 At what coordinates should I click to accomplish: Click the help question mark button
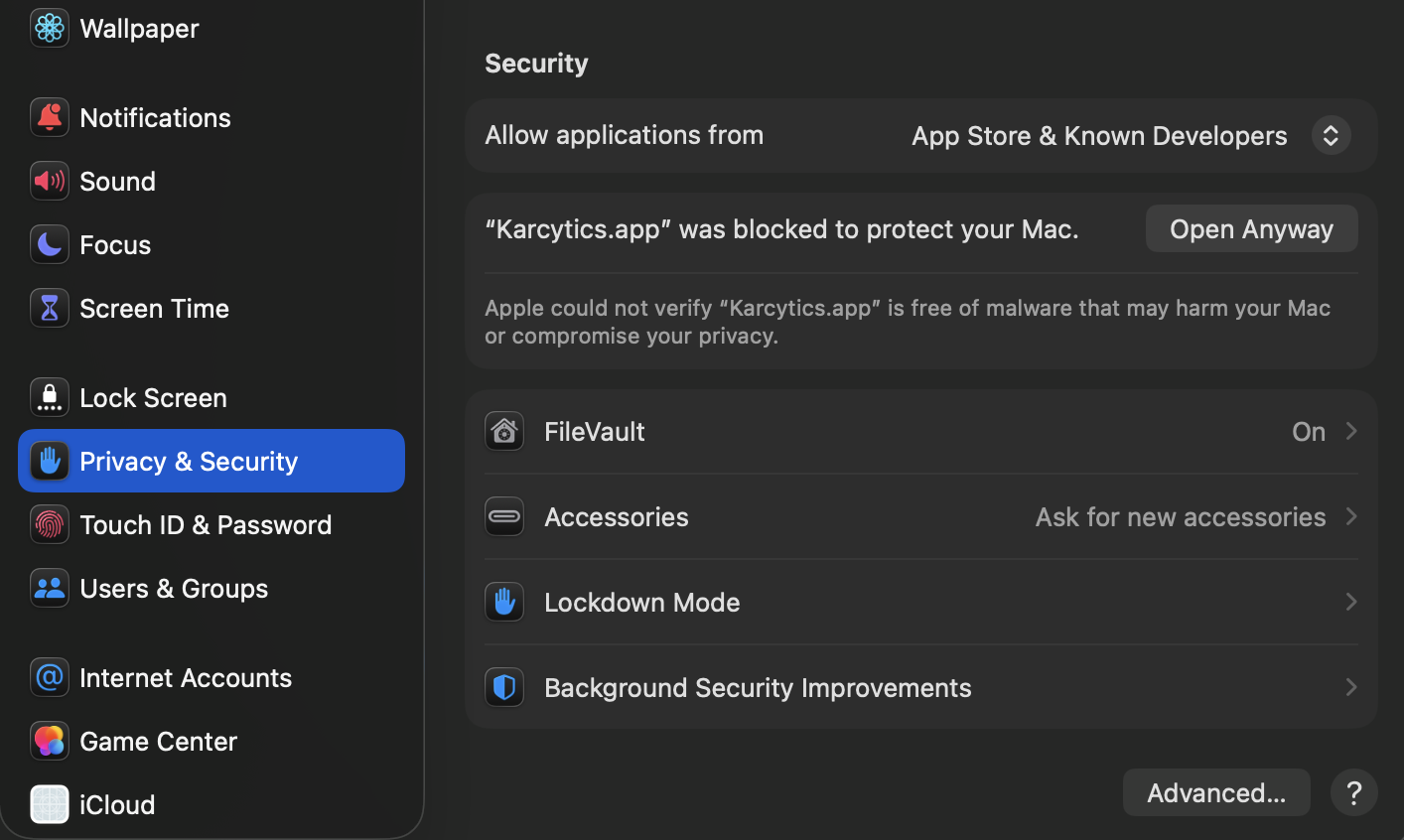(1354, 792)
